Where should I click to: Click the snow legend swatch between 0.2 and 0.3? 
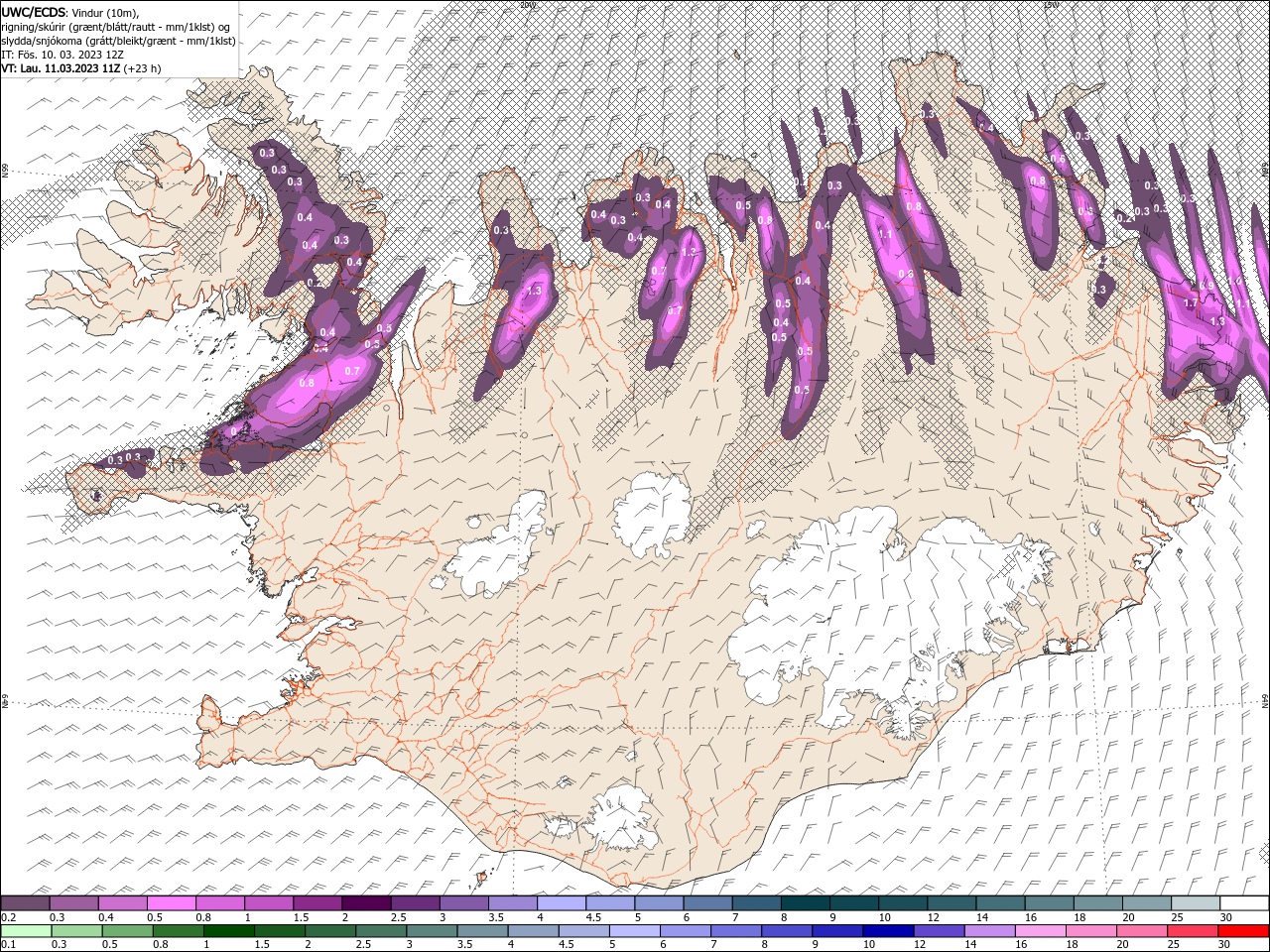25,903
